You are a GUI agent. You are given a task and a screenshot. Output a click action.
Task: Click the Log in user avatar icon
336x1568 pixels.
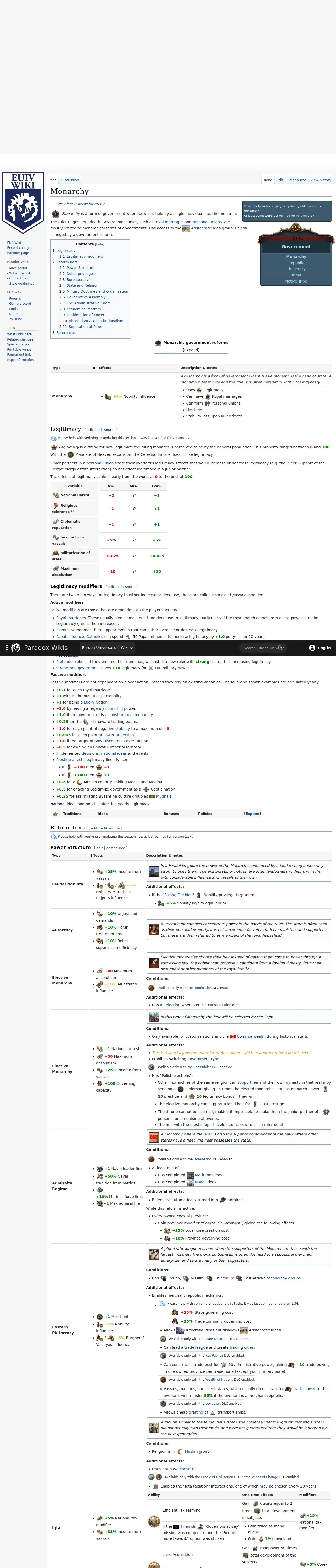coord(312,648)
